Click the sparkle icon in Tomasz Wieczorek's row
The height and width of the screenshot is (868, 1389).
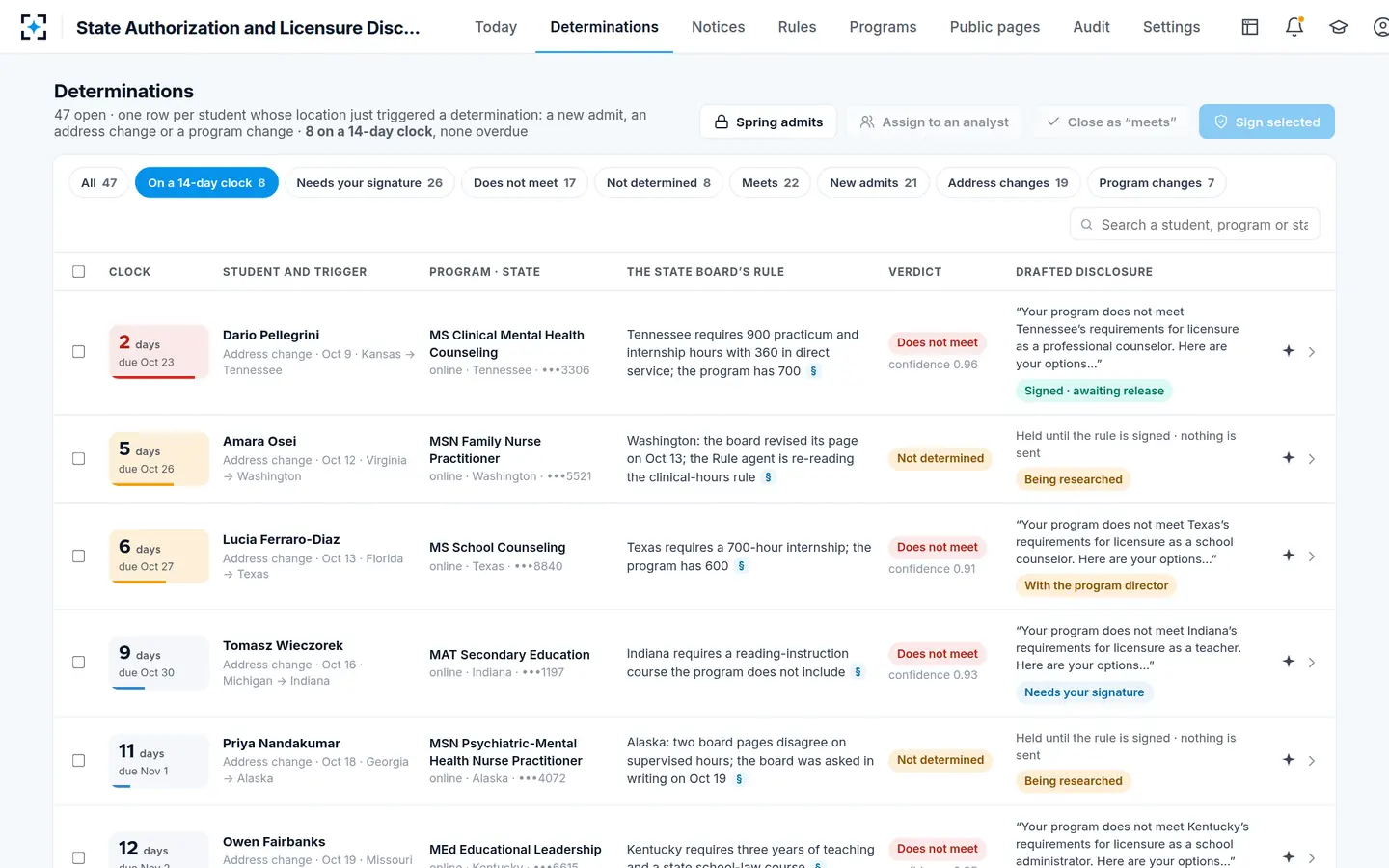click(x=1289, y=662)
